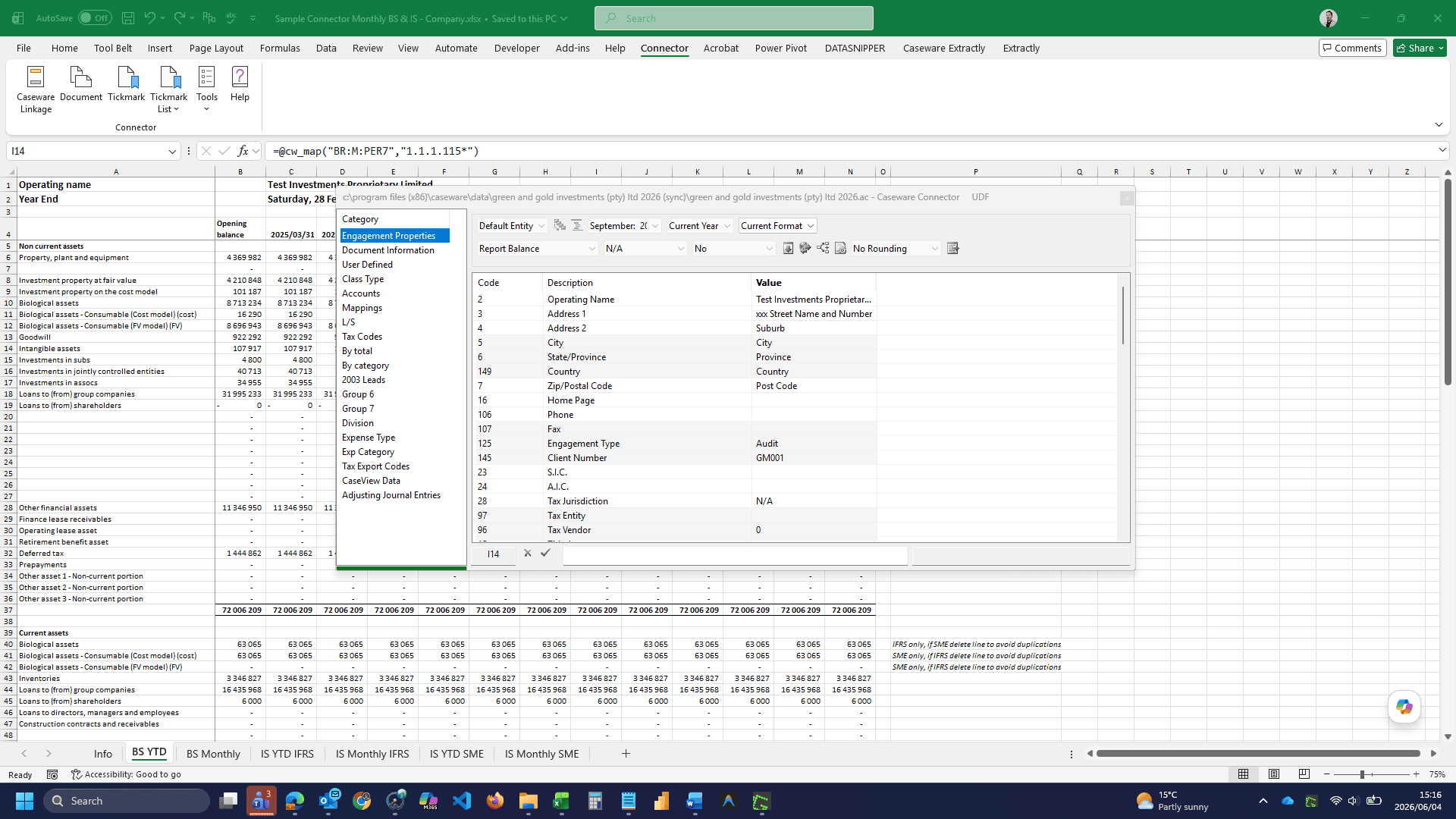Switch to the BS Monthly sheet tab
This screenshot has width=1456, height=819.
click(213, 754)
